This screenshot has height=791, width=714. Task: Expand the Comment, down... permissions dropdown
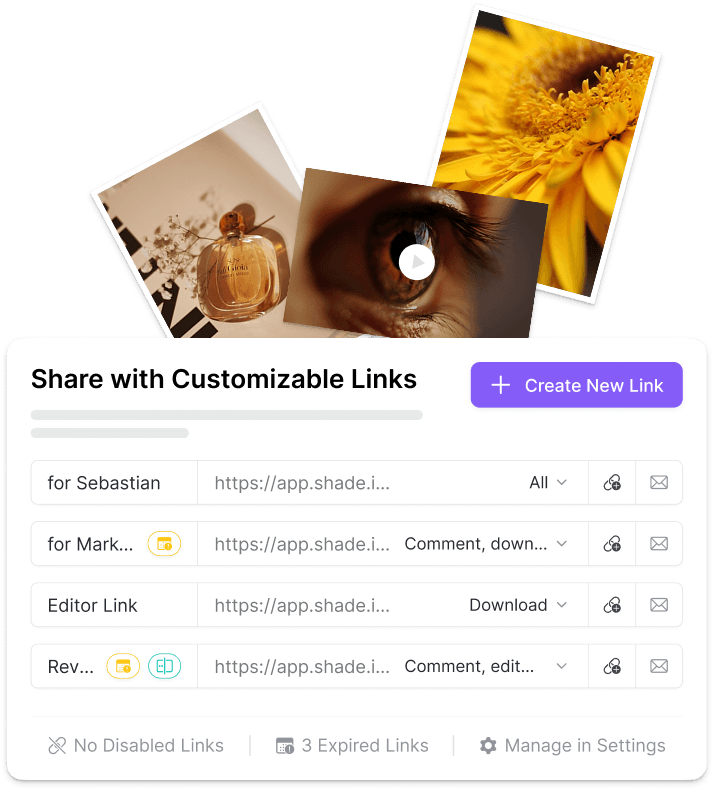[x=485, y=544]
